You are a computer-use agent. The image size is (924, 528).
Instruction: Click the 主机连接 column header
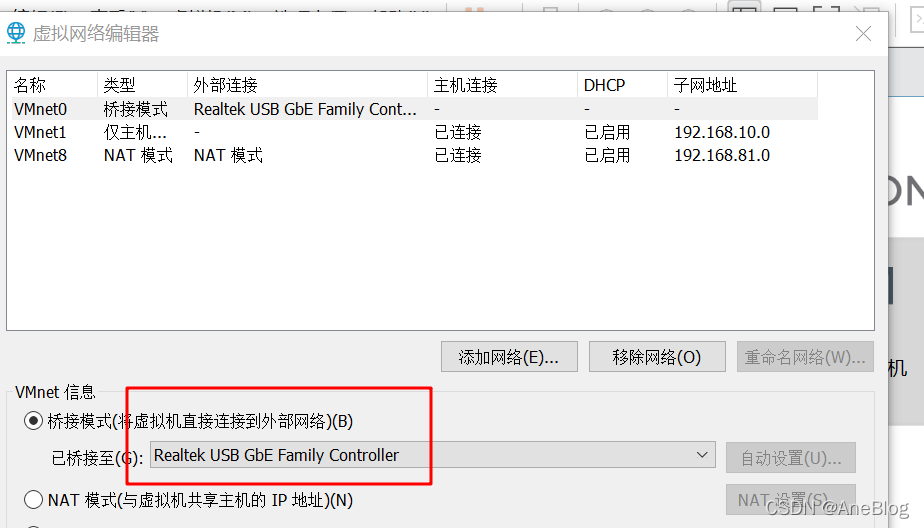tap(503, 85)
